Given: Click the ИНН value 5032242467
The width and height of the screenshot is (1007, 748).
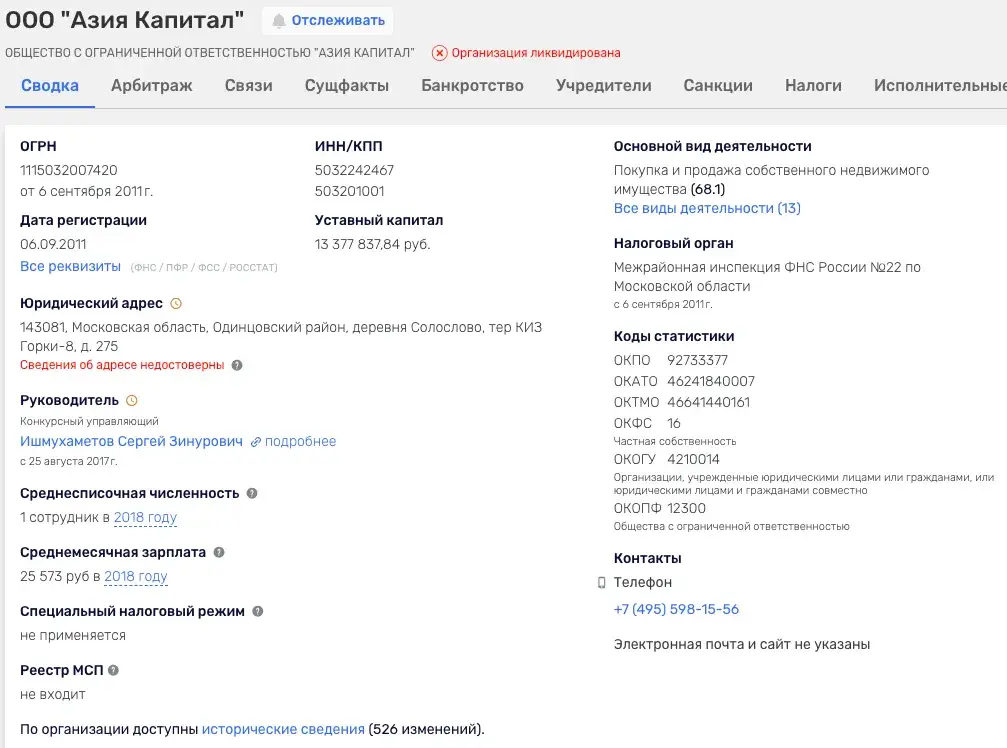Looking at the screenshot, I should [354, 170].
